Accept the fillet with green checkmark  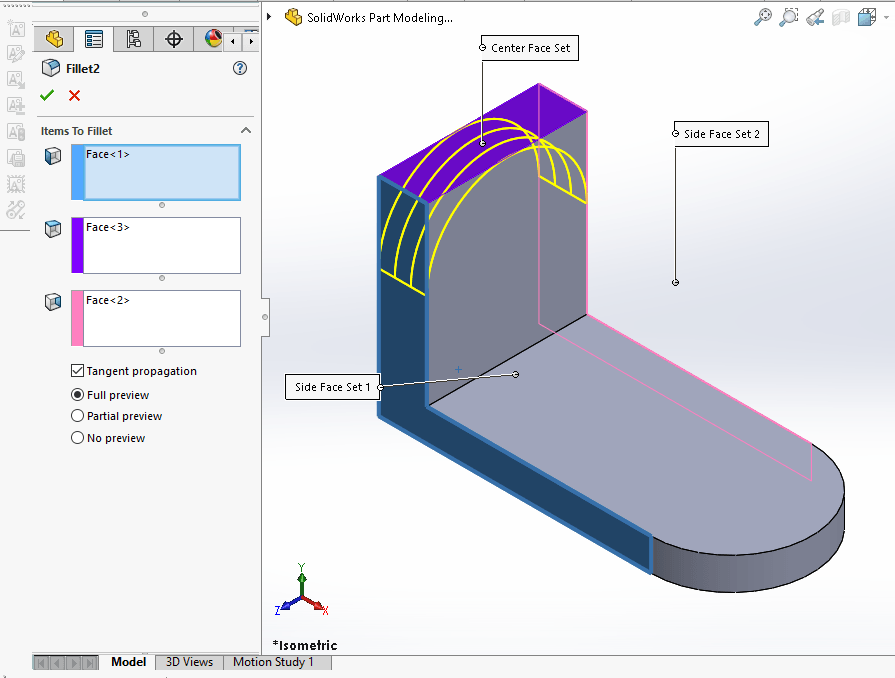coord(47,95)
